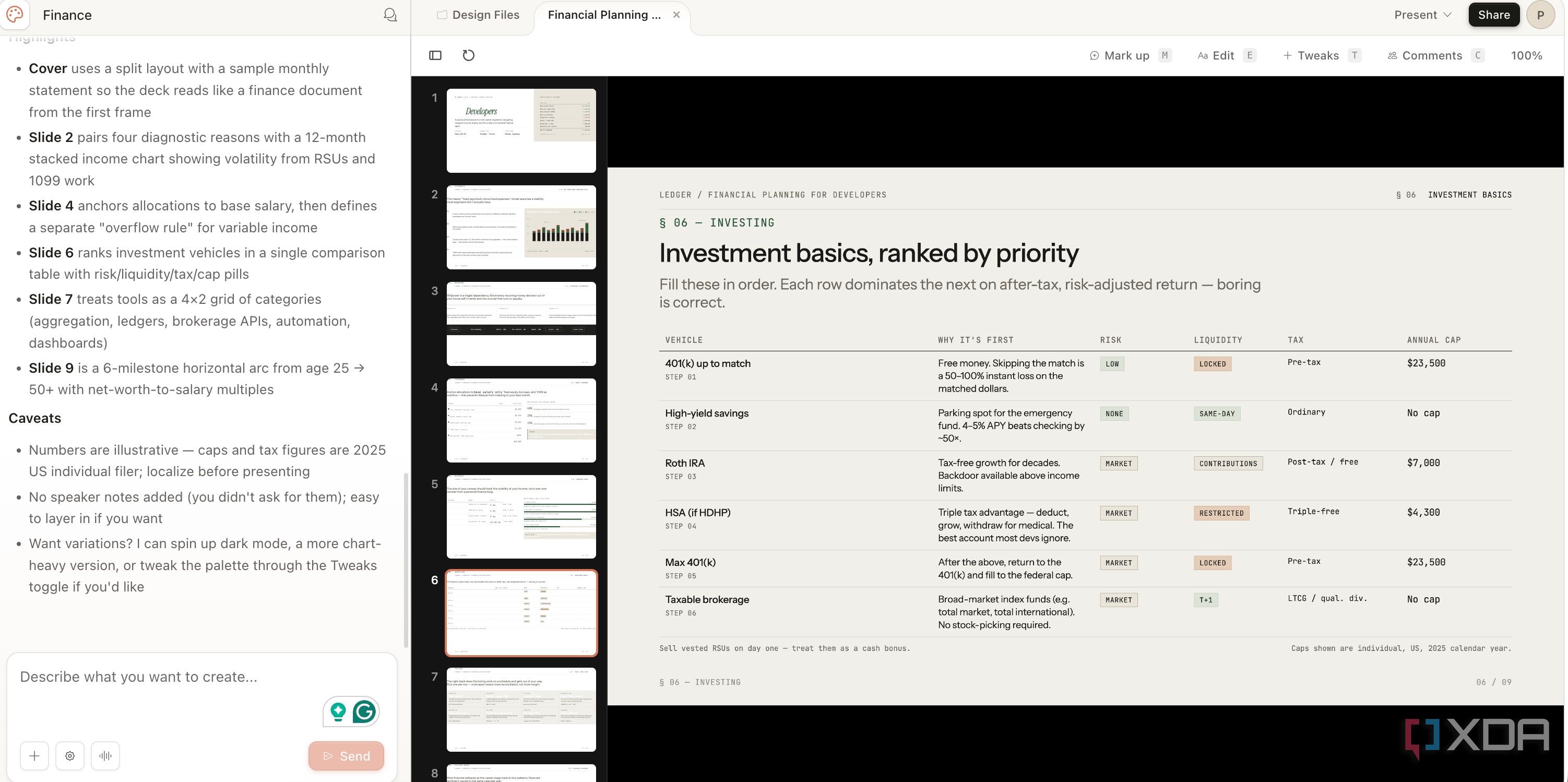Screen dimensions: 1568x782
Task: Select slide 7 thumbnail
Action: coord(521,709)
